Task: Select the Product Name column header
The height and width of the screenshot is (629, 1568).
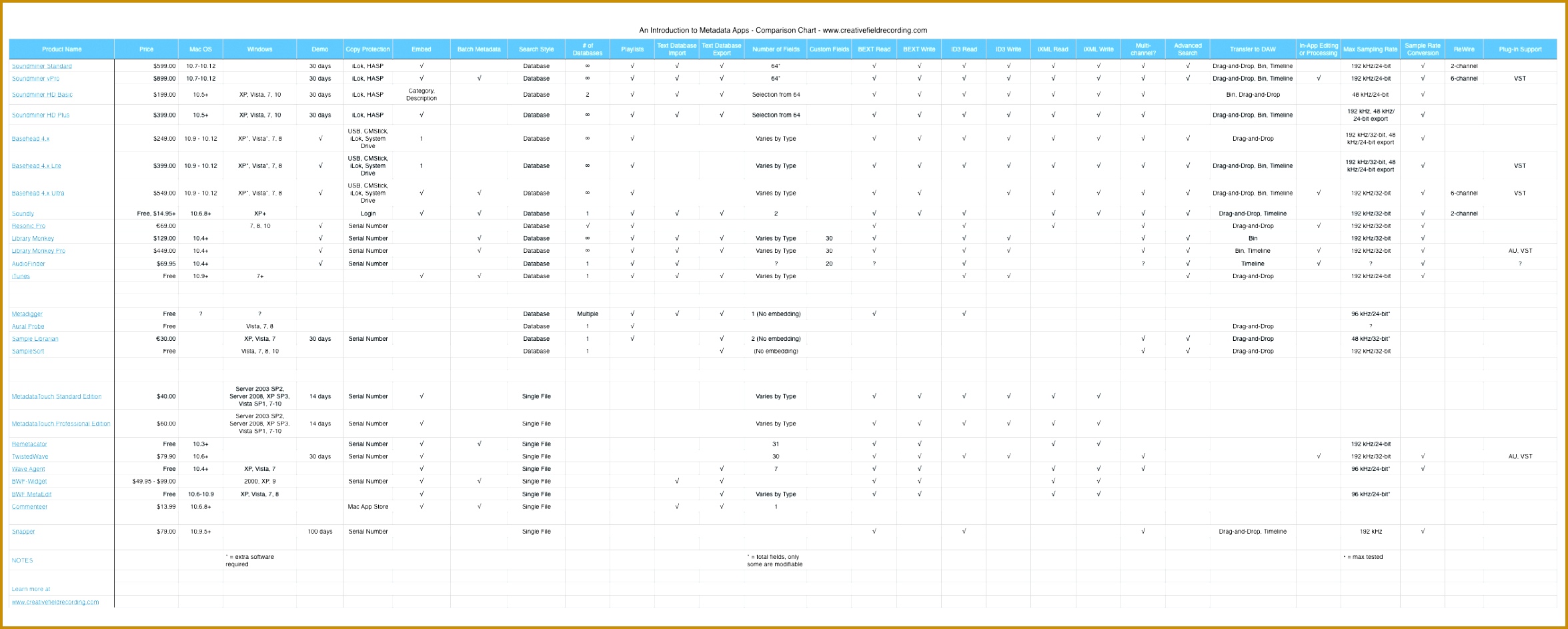Action: click(x=61, y=49)
